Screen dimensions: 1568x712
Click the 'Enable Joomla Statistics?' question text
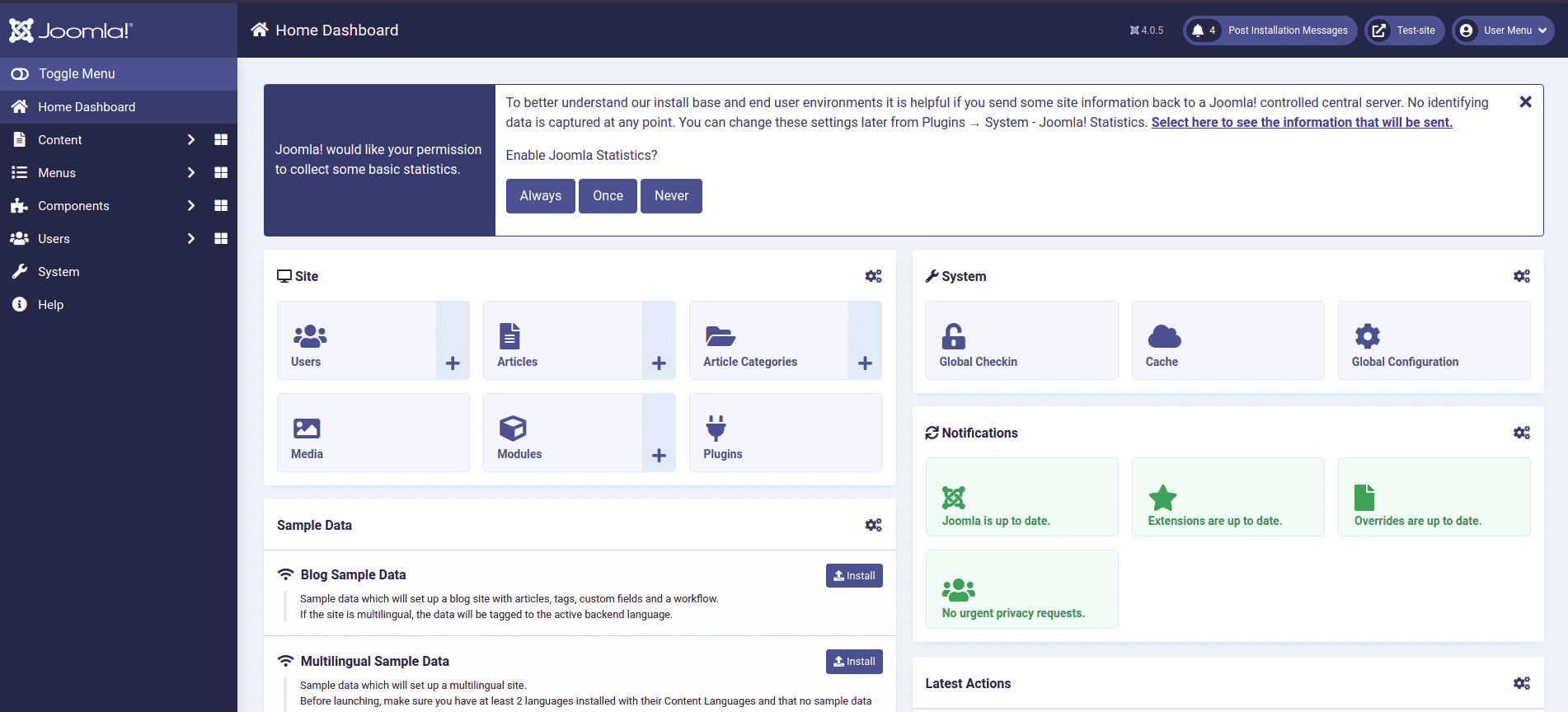coord(582,156)
